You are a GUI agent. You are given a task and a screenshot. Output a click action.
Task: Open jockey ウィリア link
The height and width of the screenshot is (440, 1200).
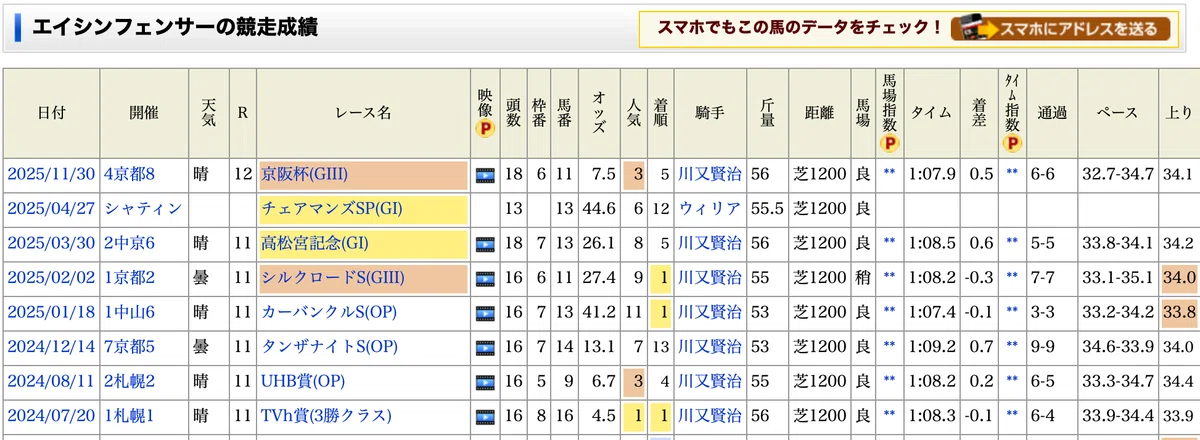coord(710,209)
